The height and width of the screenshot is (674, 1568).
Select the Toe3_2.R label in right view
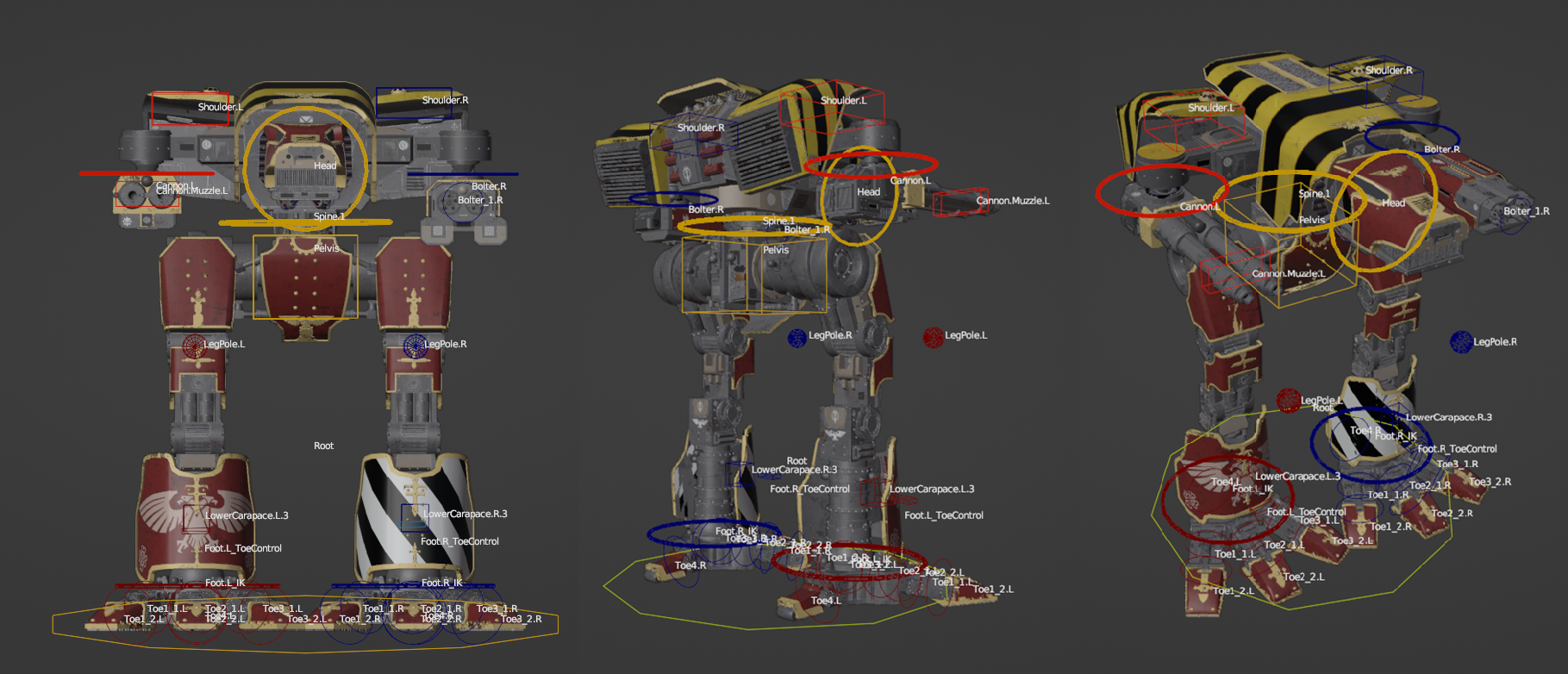pos(1490,482)
